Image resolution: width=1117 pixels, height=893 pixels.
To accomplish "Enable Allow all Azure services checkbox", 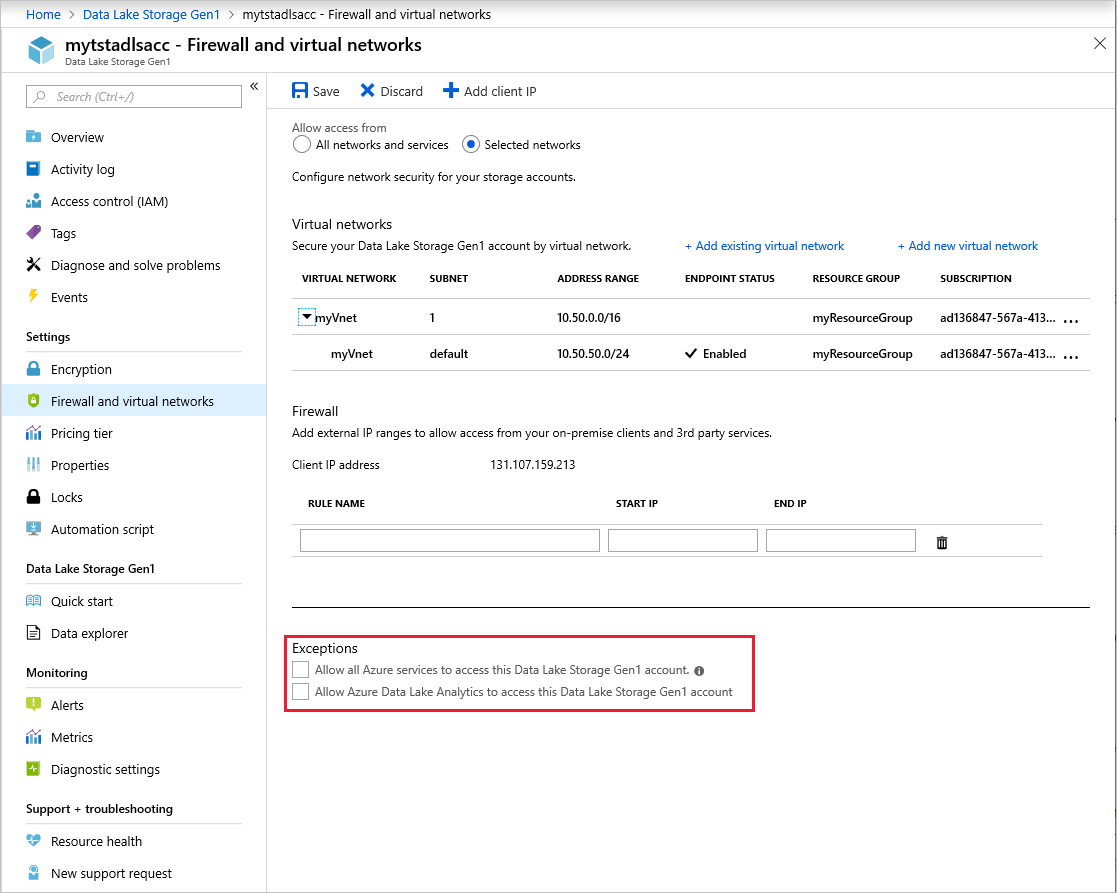I will 301,670.
